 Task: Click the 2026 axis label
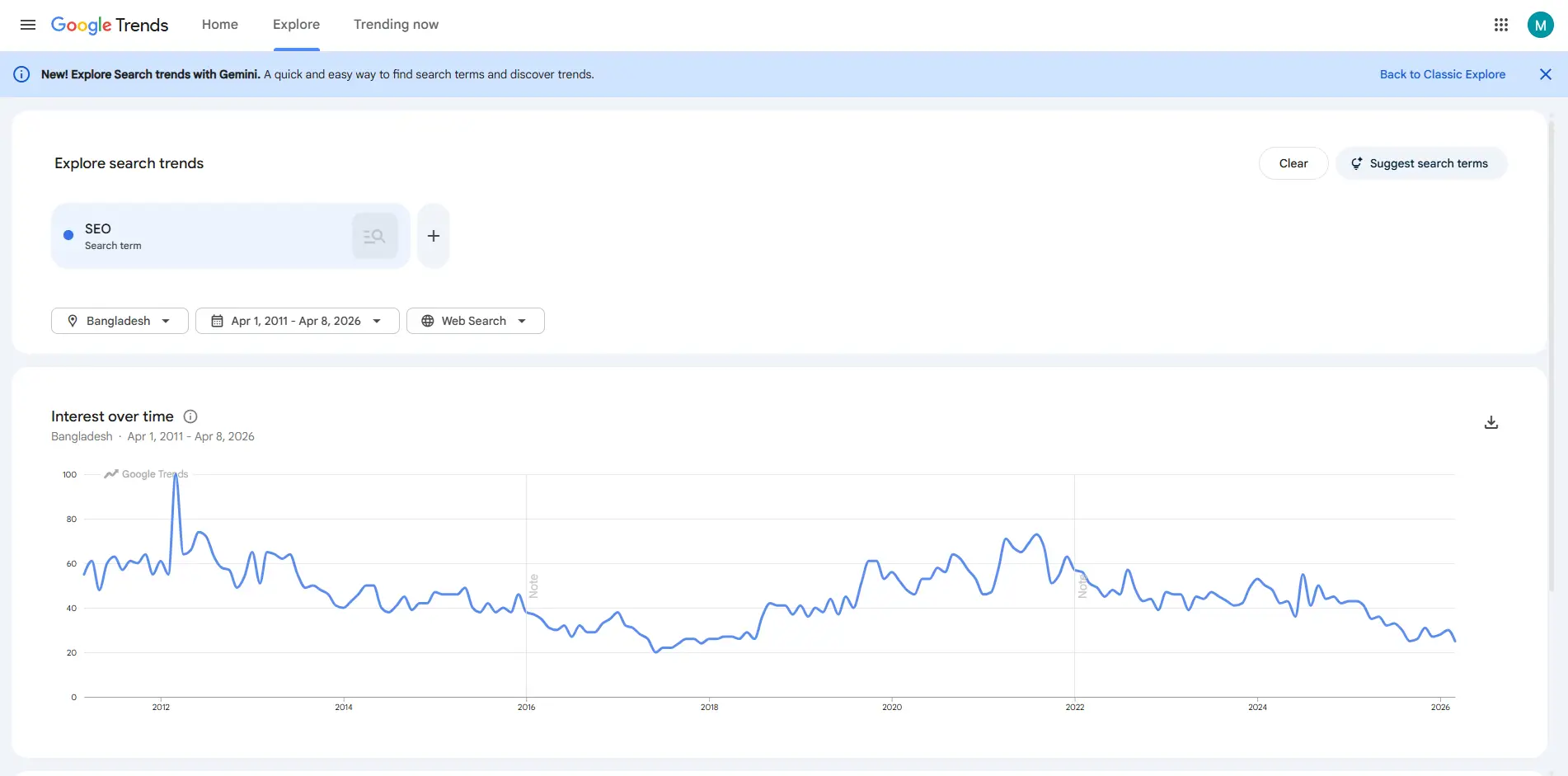tap(1440, 707)
